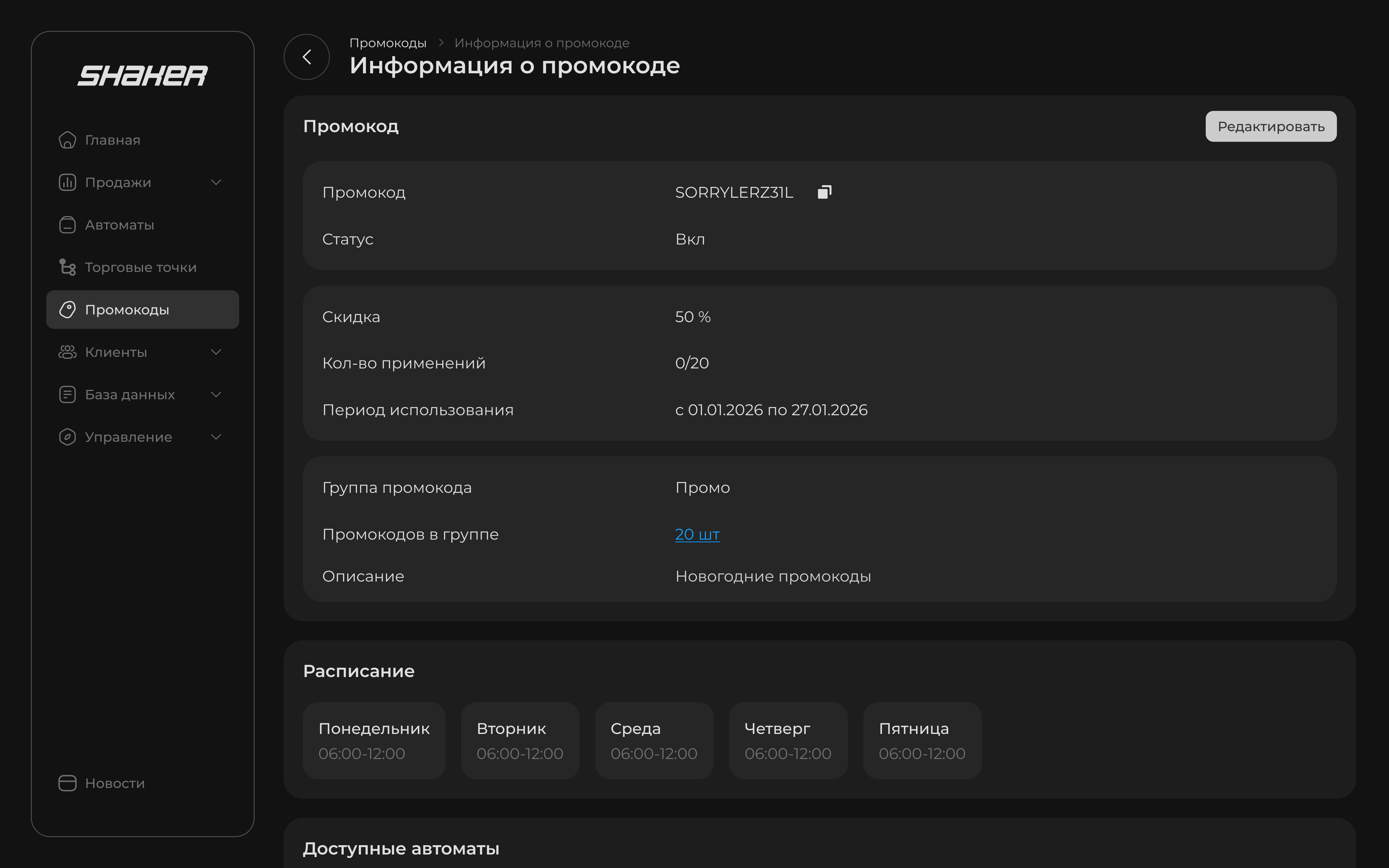Click the back arrow button
This screenshot has height=868, width=1389.
coord(306,57)
